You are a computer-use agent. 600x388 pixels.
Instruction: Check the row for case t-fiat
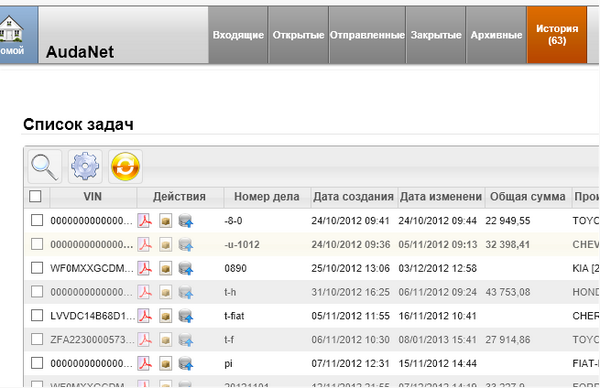37,316
